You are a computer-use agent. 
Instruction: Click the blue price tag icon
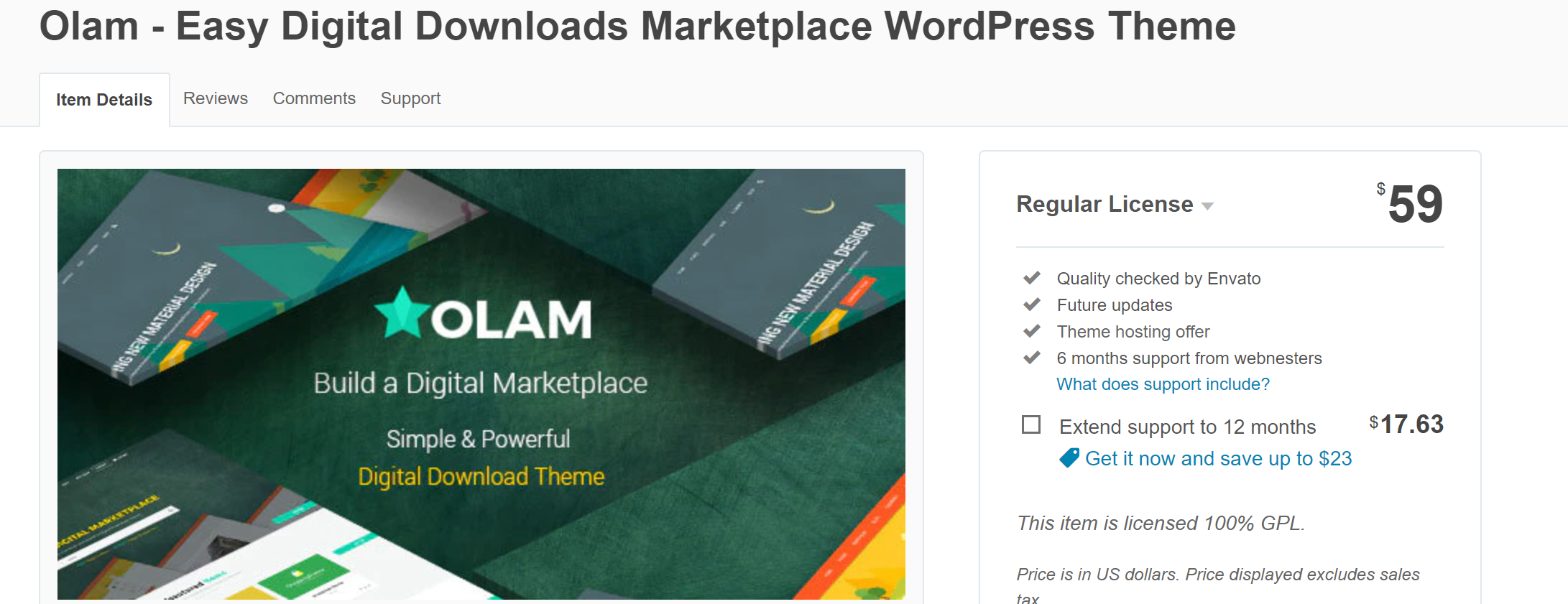1069,457
